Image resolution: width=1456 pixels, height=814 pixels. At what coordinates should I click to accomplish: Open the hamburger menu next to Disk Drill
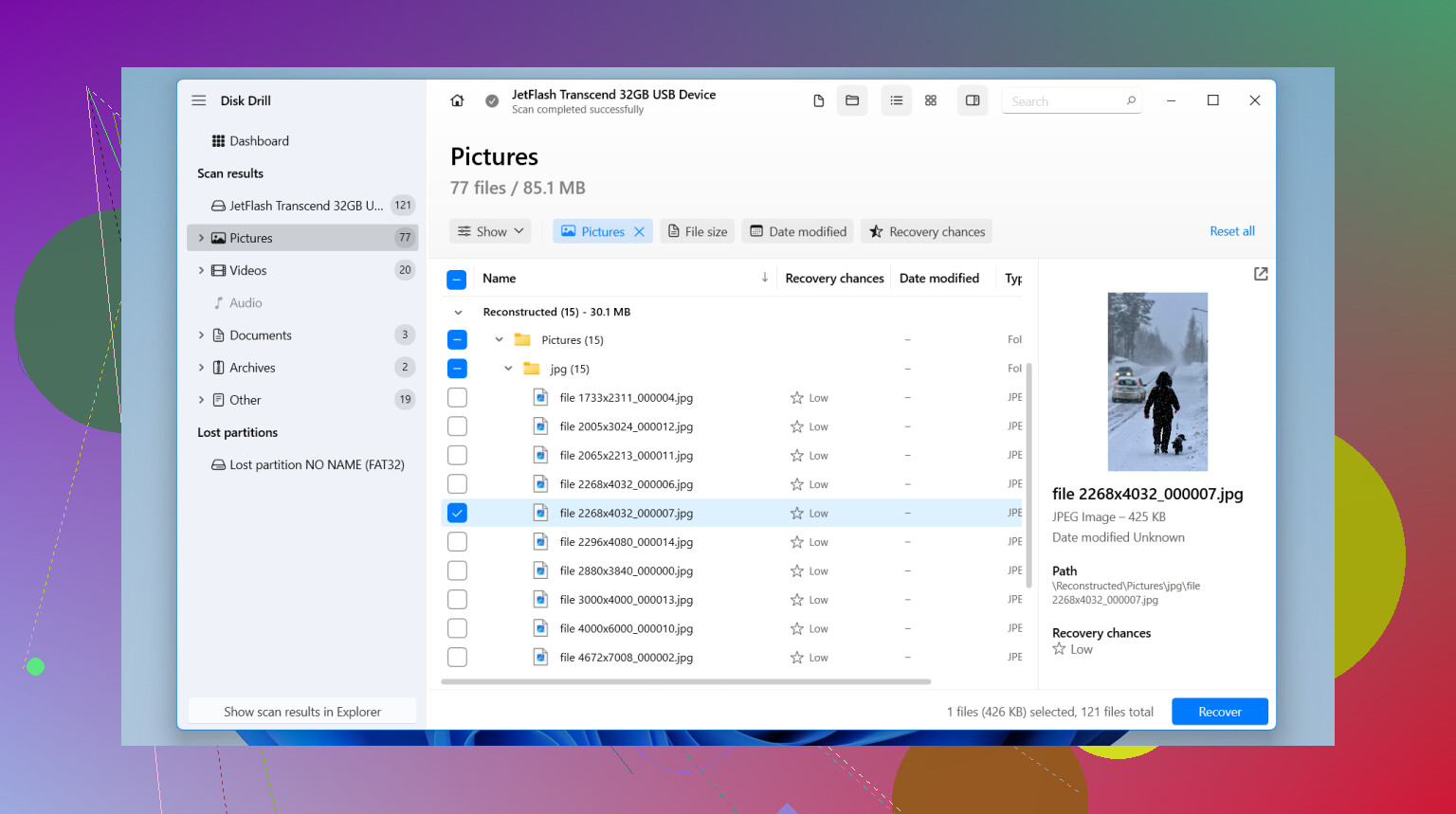click(199, 100)
